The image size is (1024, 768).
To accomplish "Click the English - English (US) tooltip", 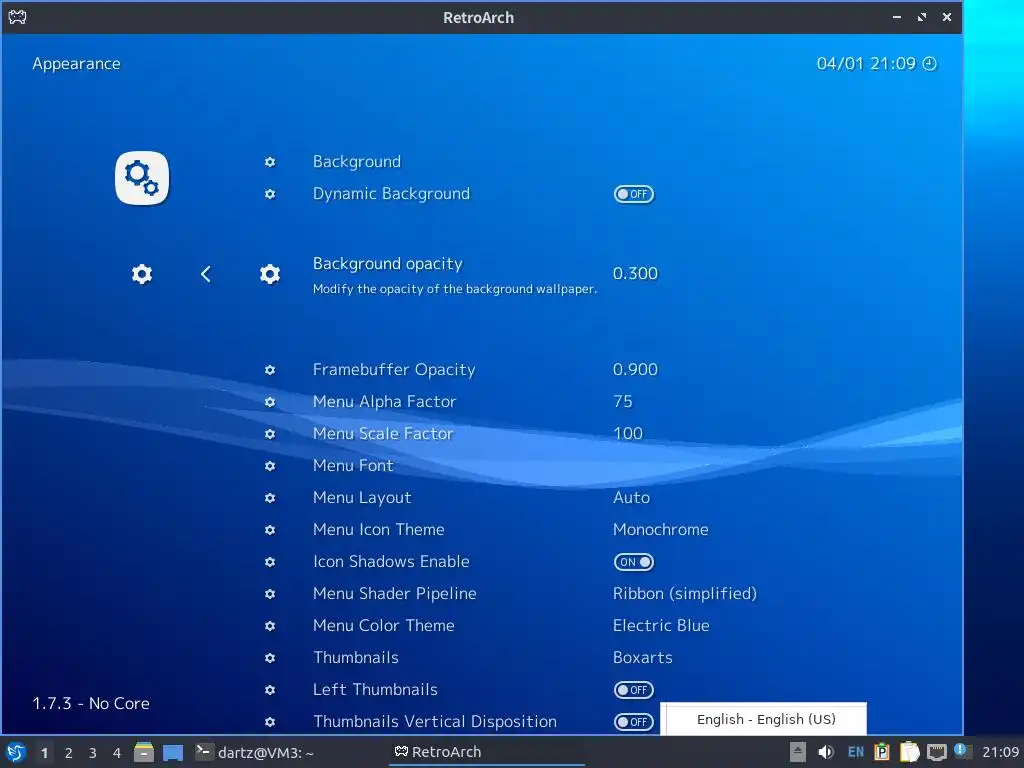I will 763,719.
